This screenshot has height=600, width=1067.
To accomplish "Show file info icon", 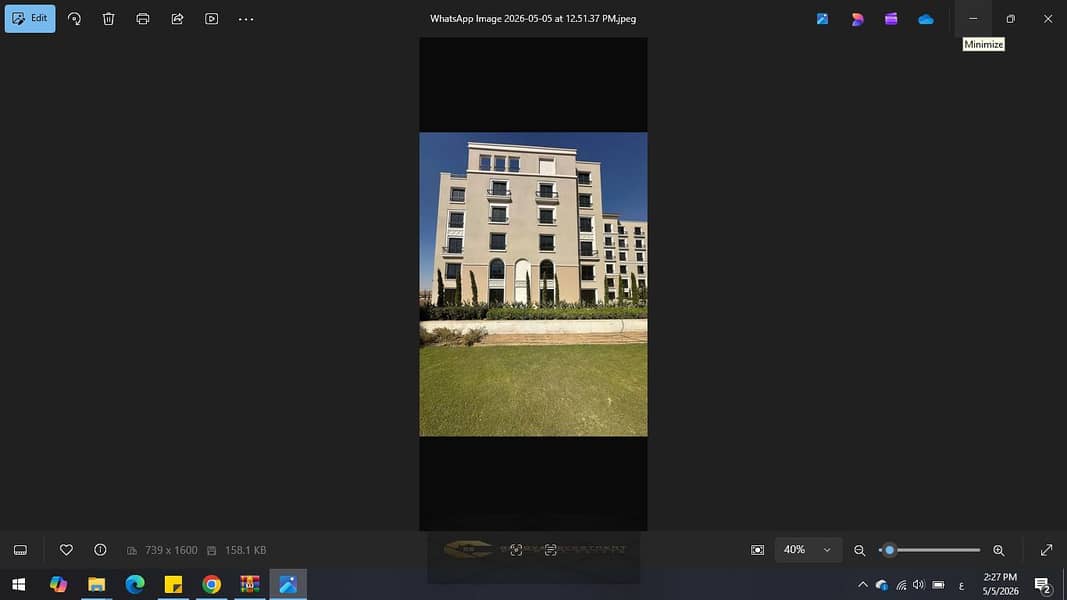I will (100, 550).
